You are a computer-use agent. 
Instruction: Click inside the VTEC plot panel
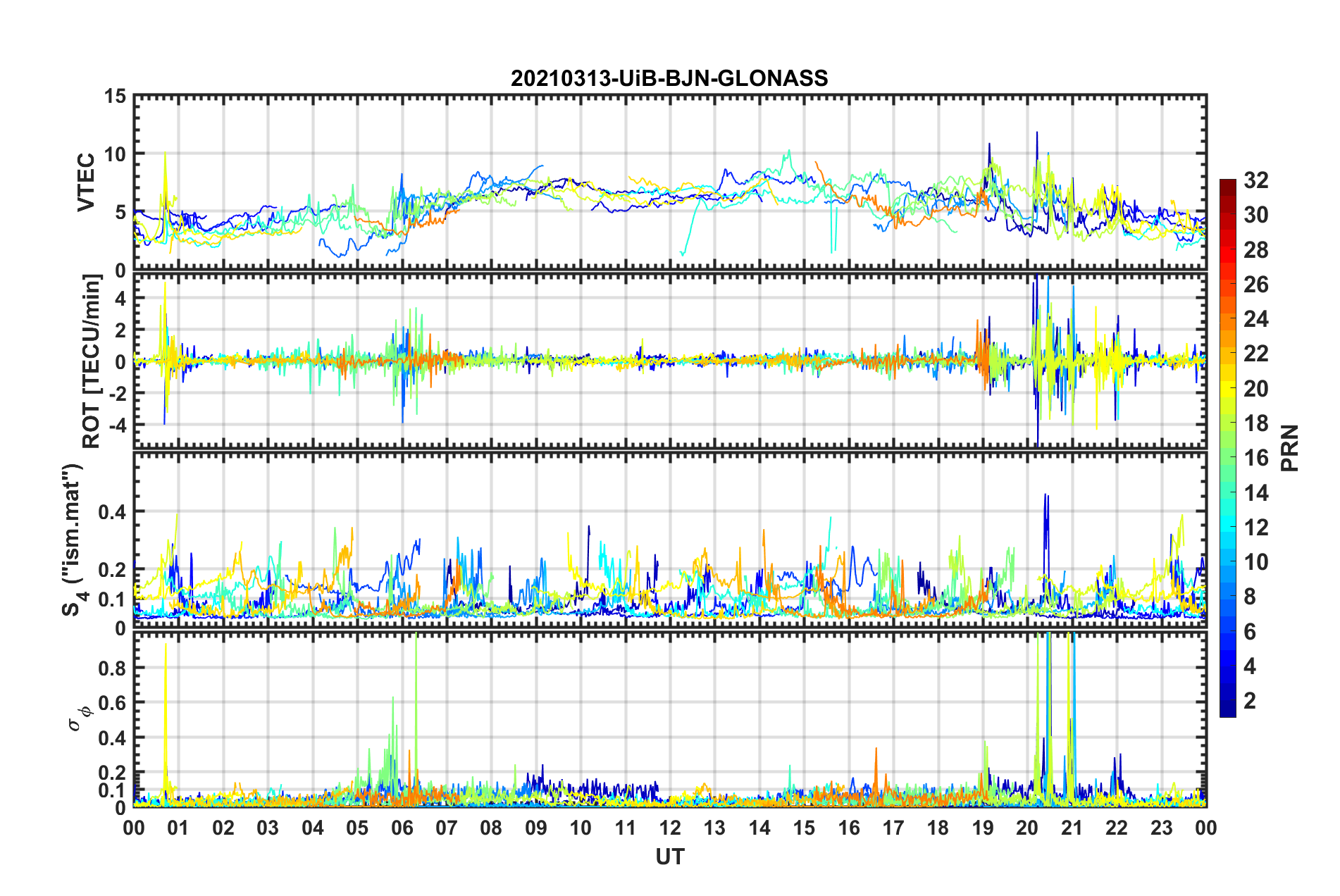pyautogui.click(x=670, y=182)
